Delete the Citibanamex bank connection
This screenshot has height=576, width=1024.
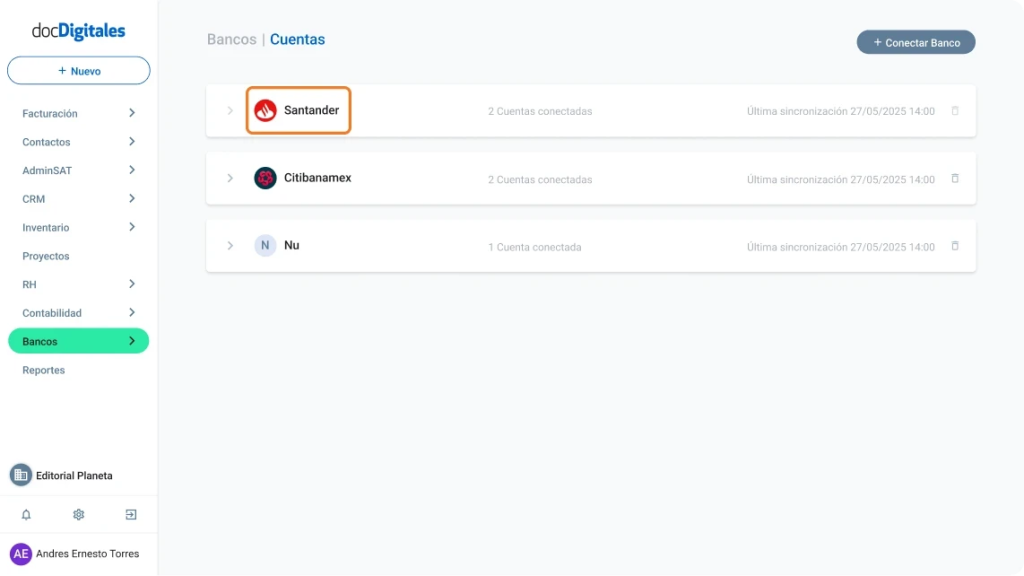coord(955,178)
